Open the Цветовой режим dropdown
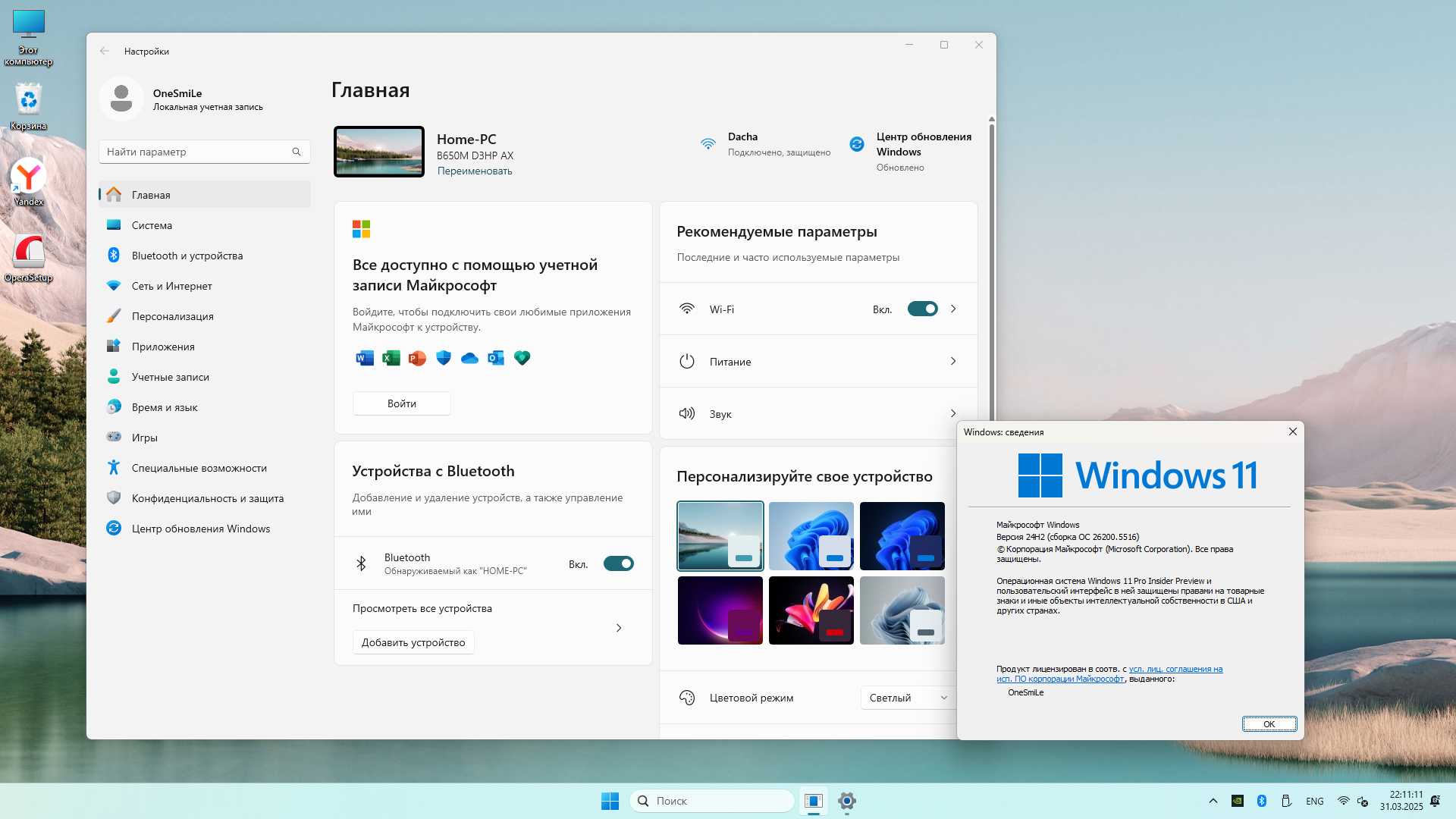This screenshot has width=1456, height=819. tap(908, 698)
